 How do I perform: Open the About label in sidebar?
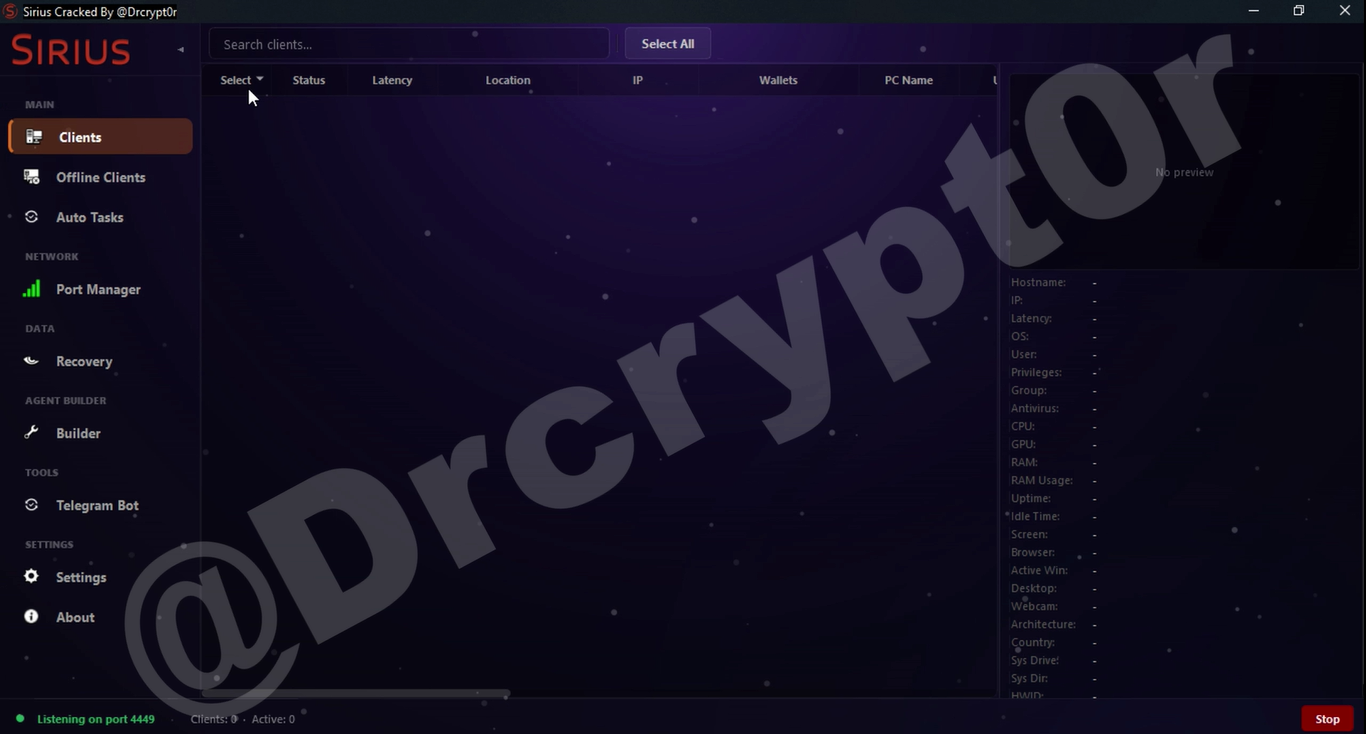pyautogui.click(x=75, y=617)
